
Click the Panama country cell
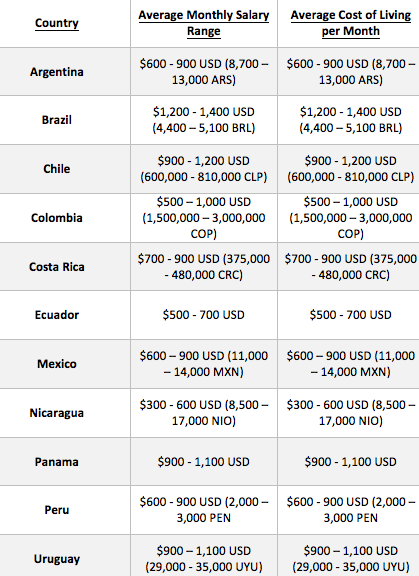pos(57,461)
